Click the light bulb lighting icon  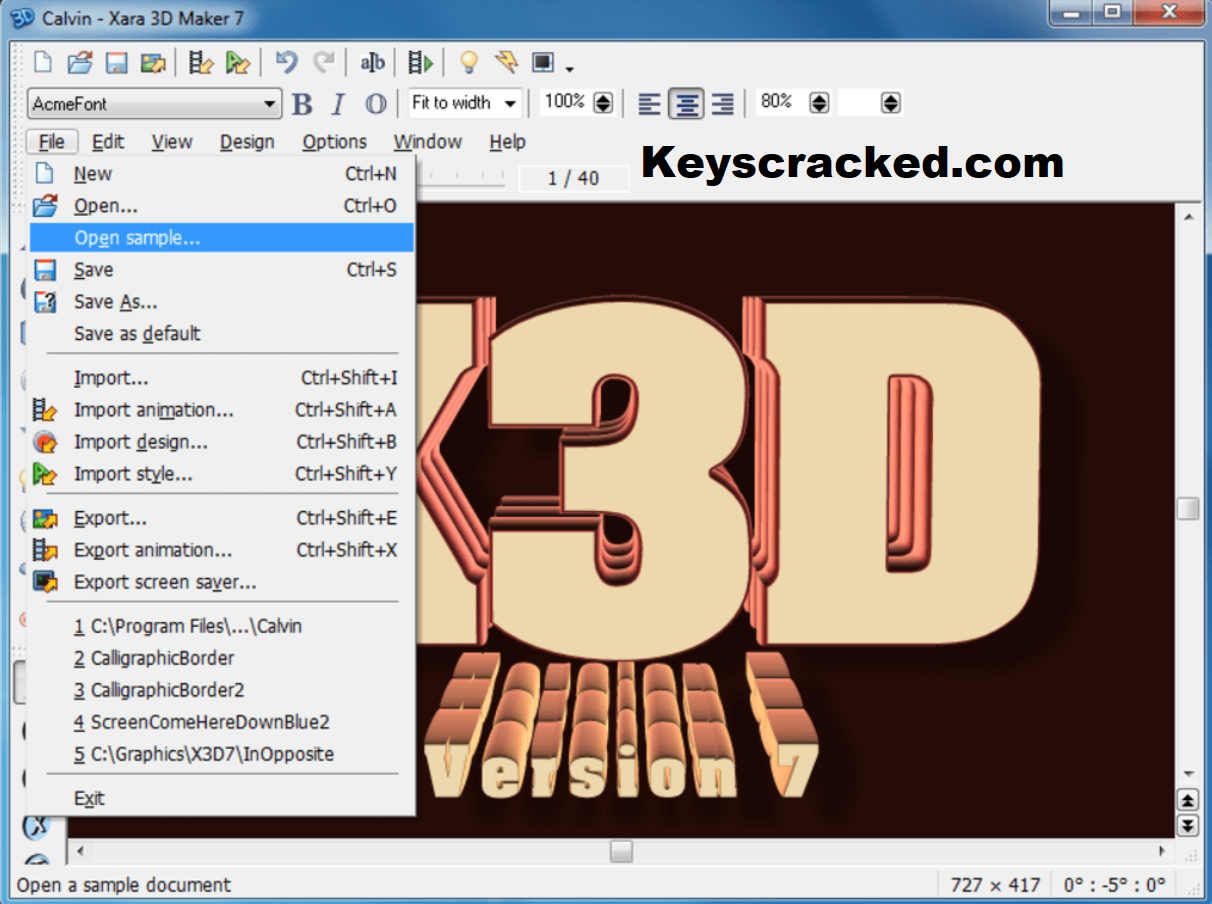pyautogui.click(x=468, y=63)
